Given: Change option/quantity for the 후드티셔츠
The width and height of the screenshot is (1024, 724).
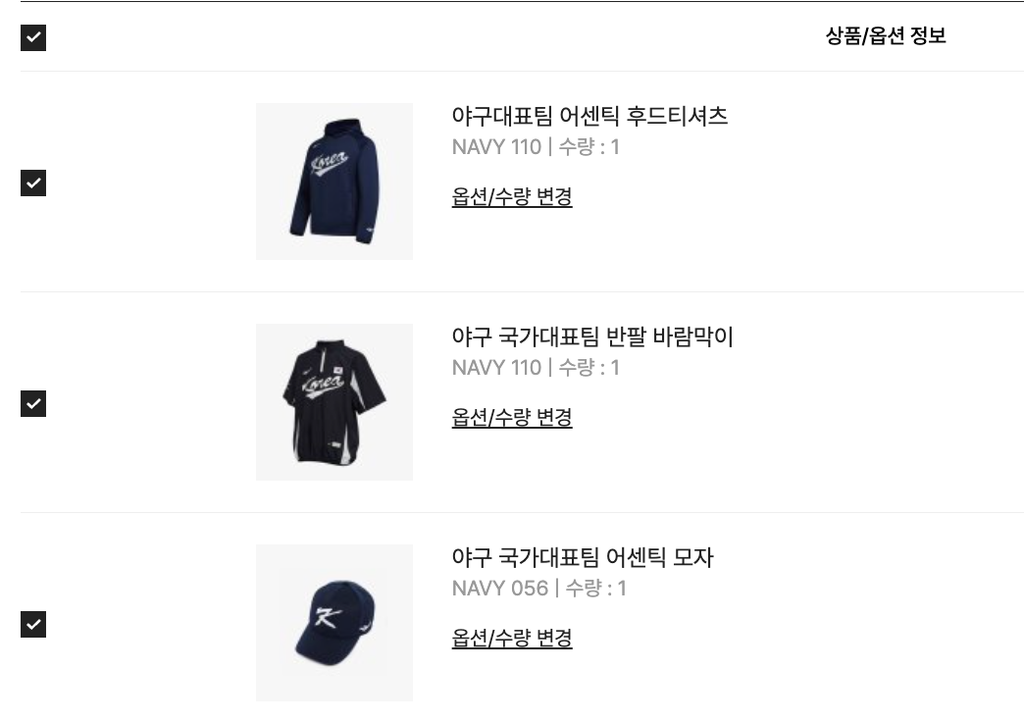Looking at the screenshot, I should point(512,197).
